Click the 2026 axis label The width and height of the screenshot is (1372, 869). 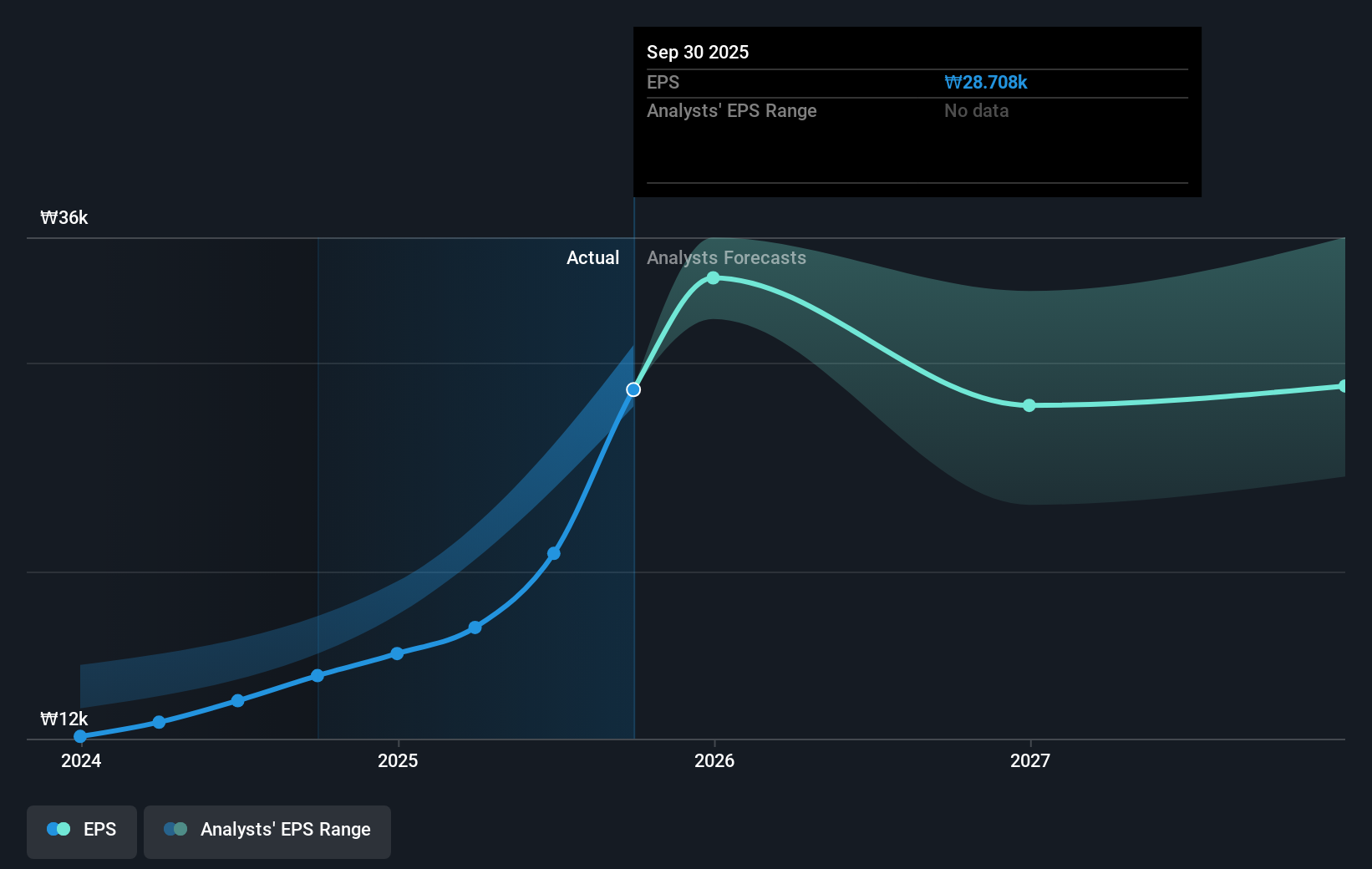point(713,760)
